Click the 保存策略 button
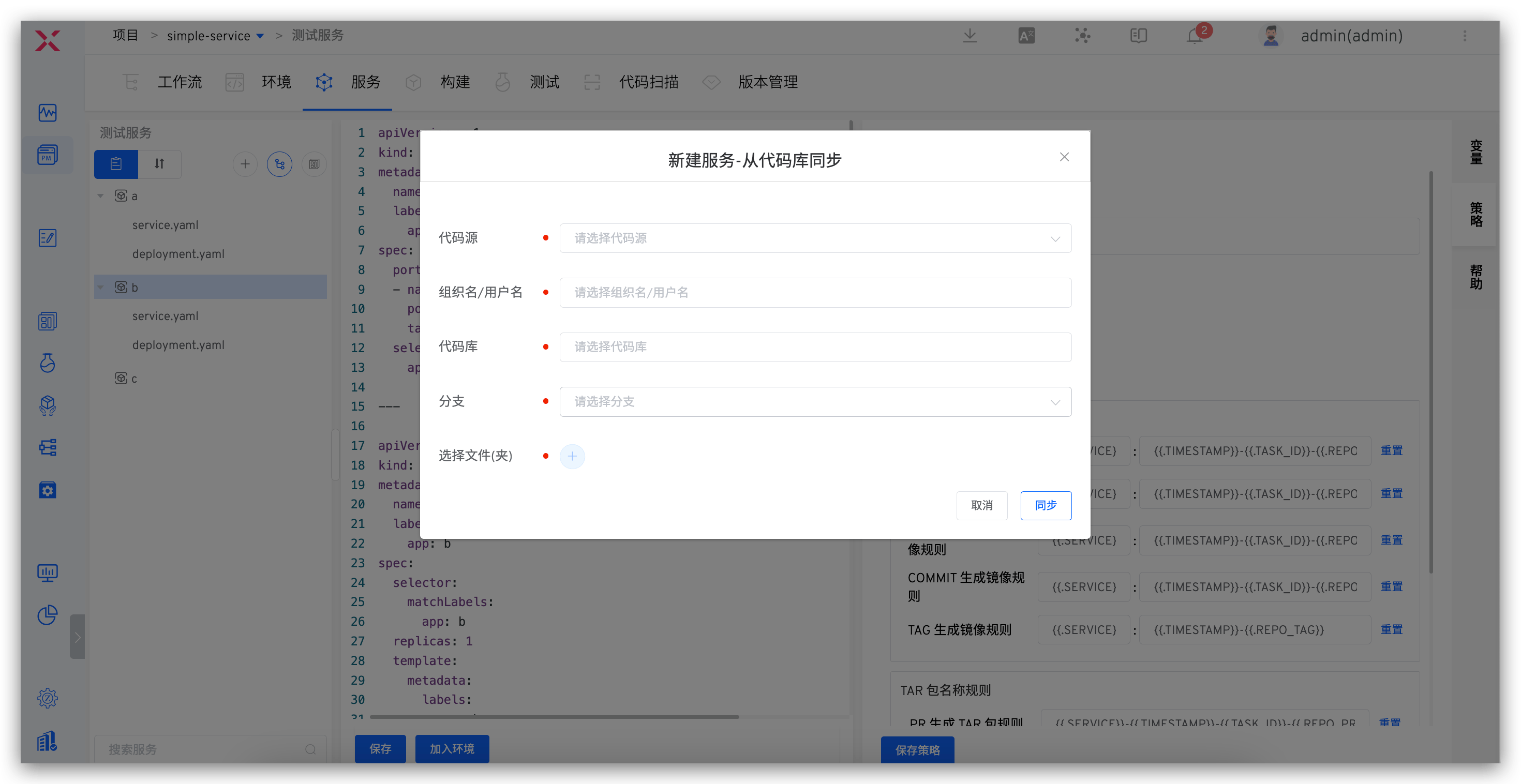Image resolution: width=1521 pixels, height=784 pixels. click(918, 750)
